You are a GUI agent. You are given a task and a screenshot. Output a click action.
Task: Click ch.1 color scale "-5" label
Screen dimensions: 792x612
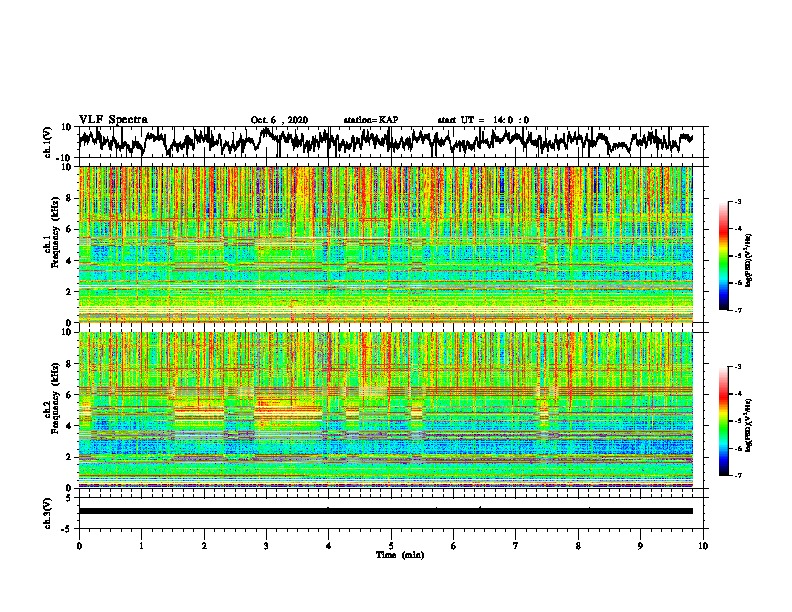(737, 256)
